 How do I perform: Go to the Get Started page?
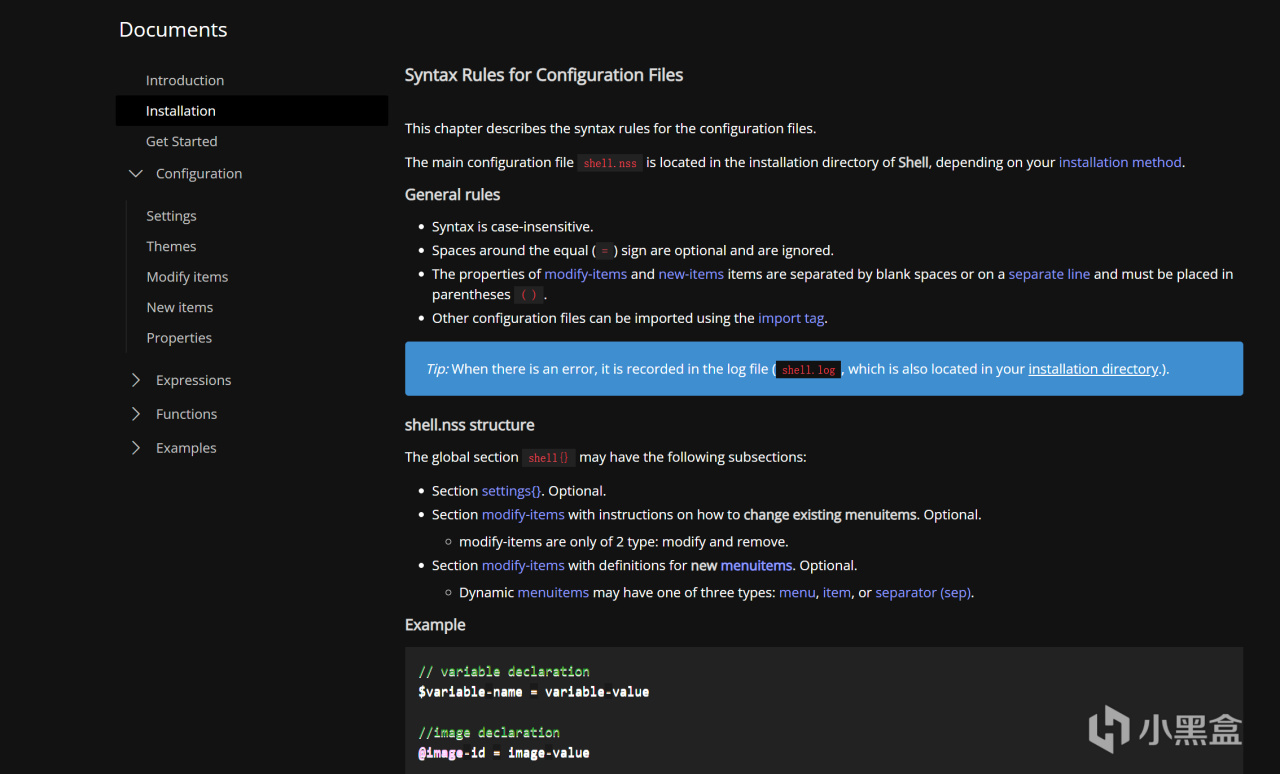182,142
